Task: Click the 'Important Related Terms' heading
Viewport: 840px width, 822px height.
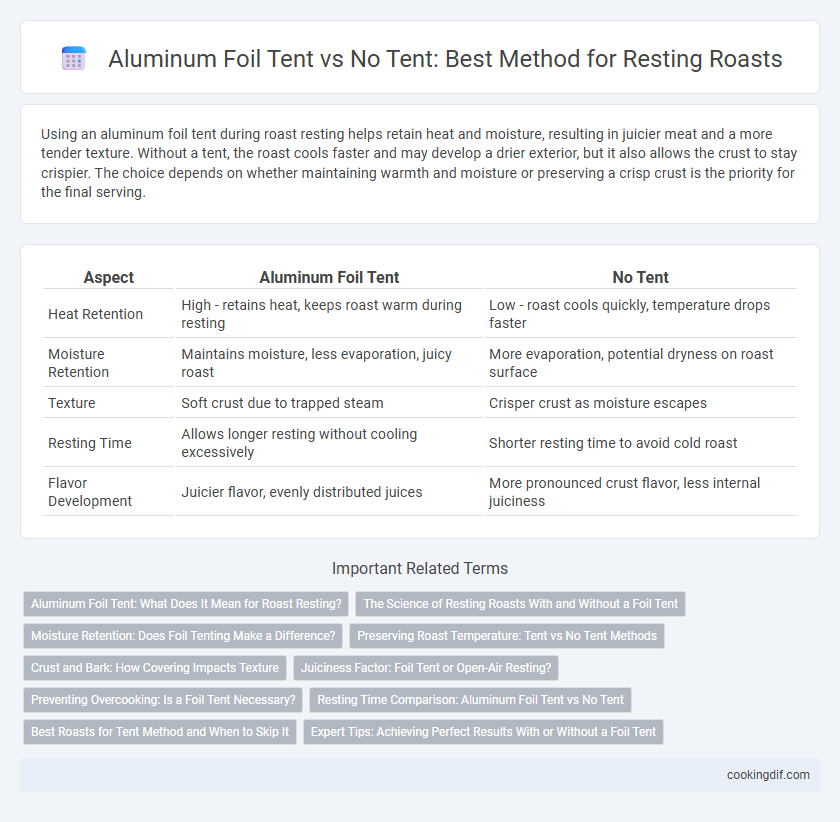Action: (x=420, y=568)
